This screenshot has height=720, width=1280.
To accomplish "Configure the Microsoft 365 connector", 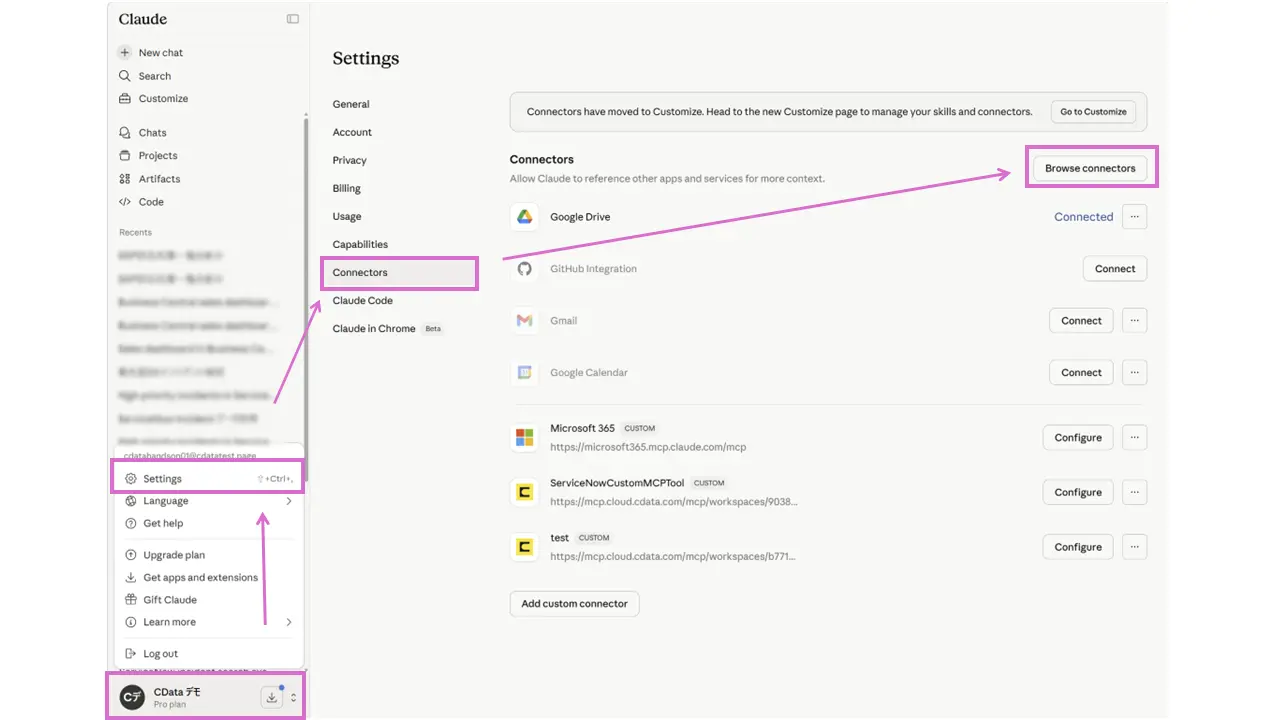I will [x=1078, y=438].
